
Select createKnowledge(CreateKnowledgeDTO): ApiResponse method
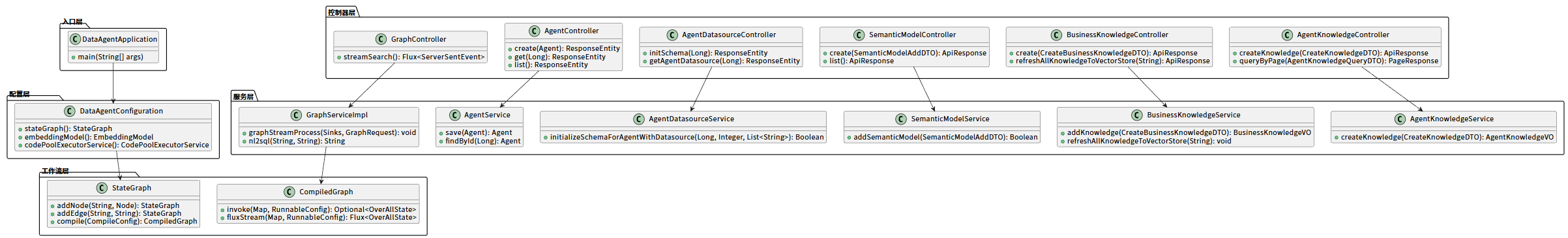[1333, 53]
